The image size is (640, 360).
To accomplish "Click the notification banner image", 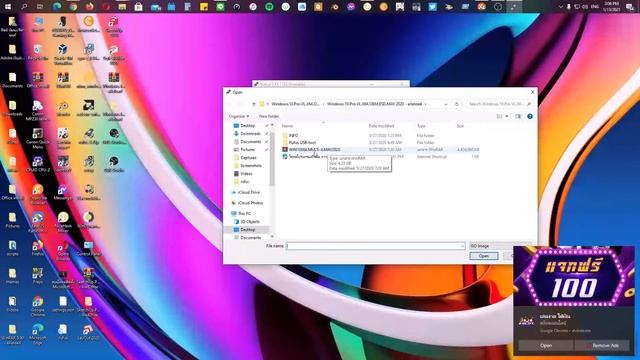I will click(x=574, y=276).
